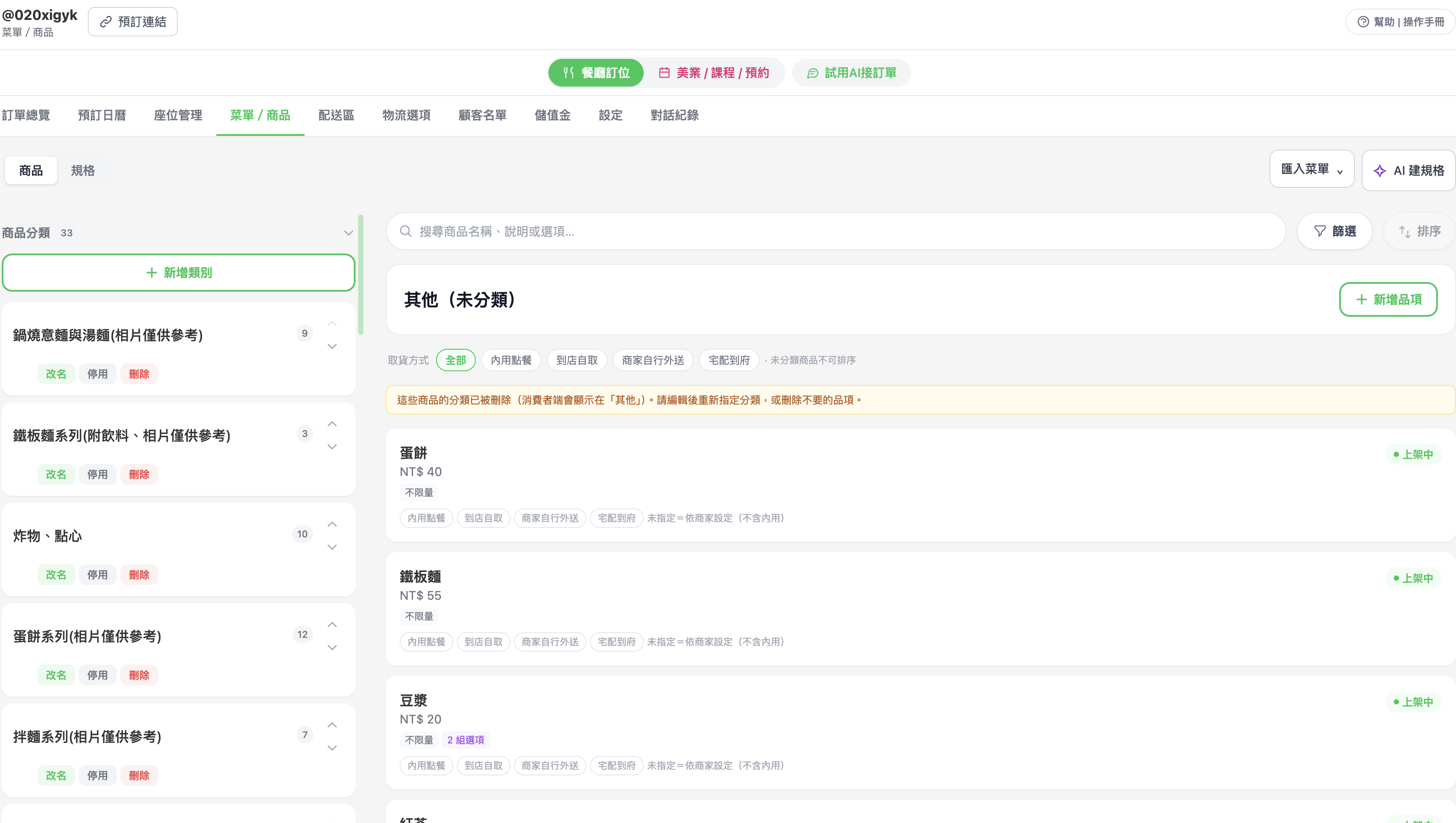Open the 訂單總覽 tab

[26, 115]
